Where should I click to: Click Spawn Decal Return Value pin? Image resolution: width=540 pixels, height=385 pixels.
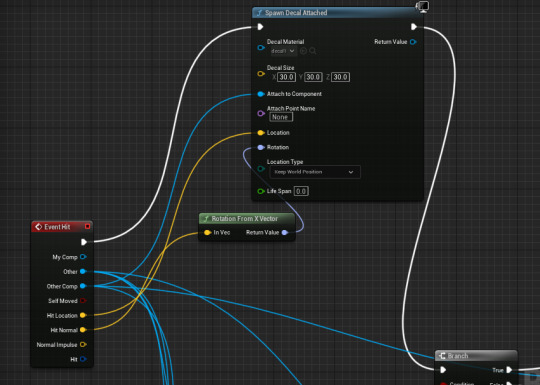pyautogui.click(x=413, y=42)
